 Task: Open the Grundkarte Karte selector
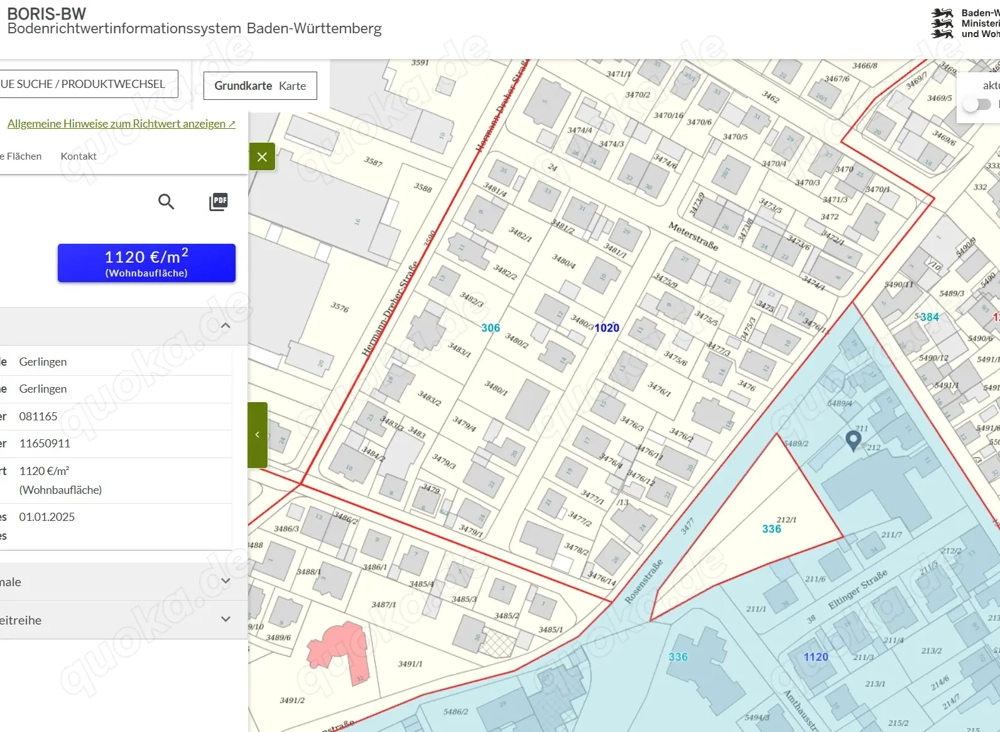[260, 86]
